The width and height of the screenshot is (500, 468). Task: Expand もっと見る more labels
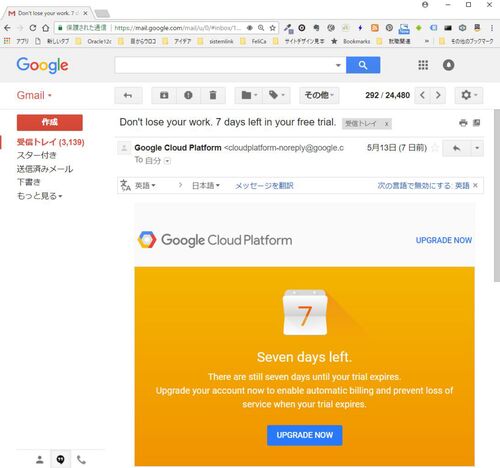39,196
